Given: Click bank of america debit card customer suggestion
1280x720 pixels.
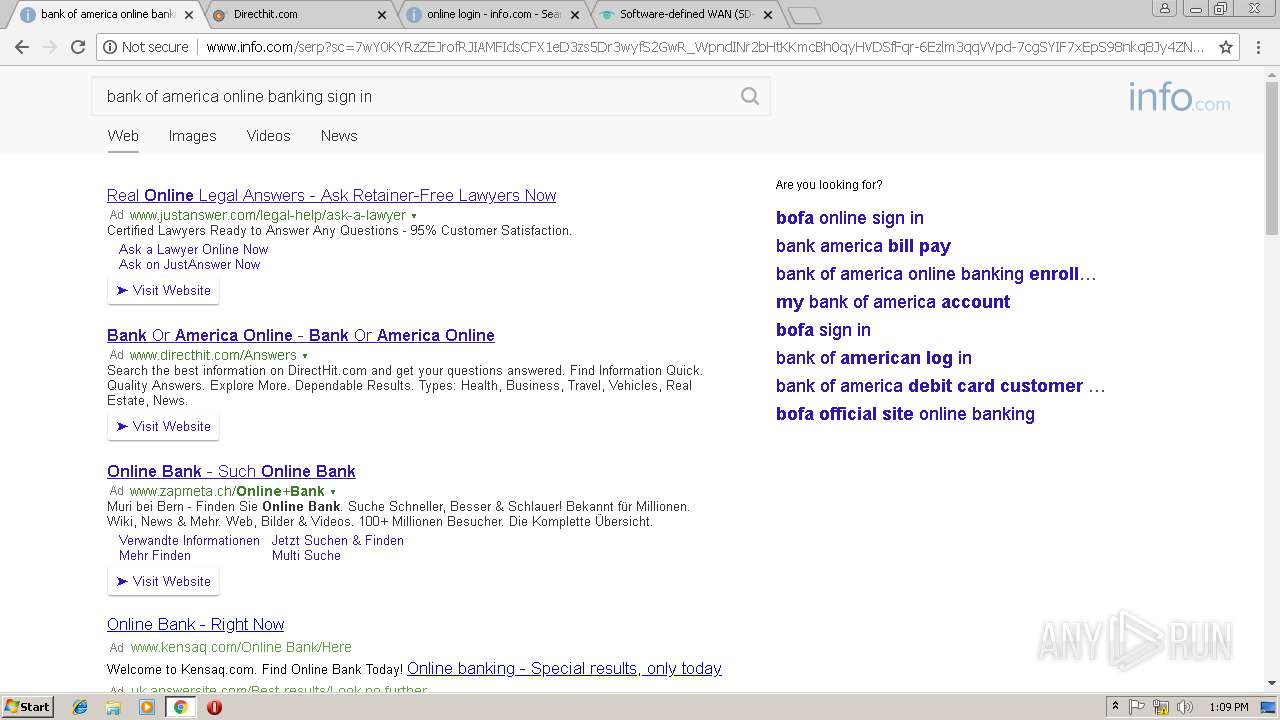Looking at the screenshot, I should coord(940,386).
